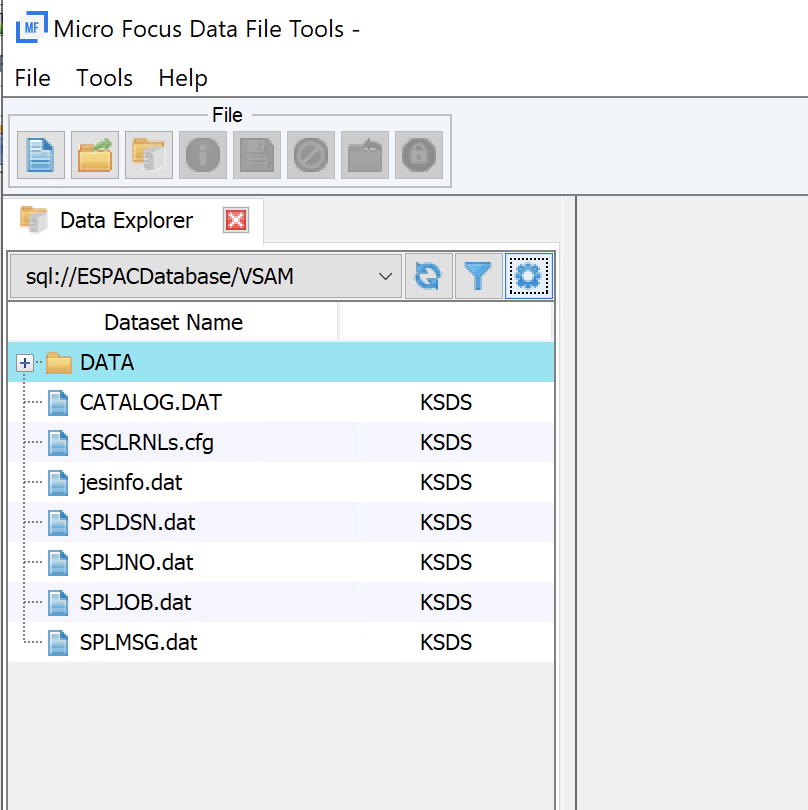Select the New File icon in the File toolbar
Viewport: 808px width, 810px height.
39,154
